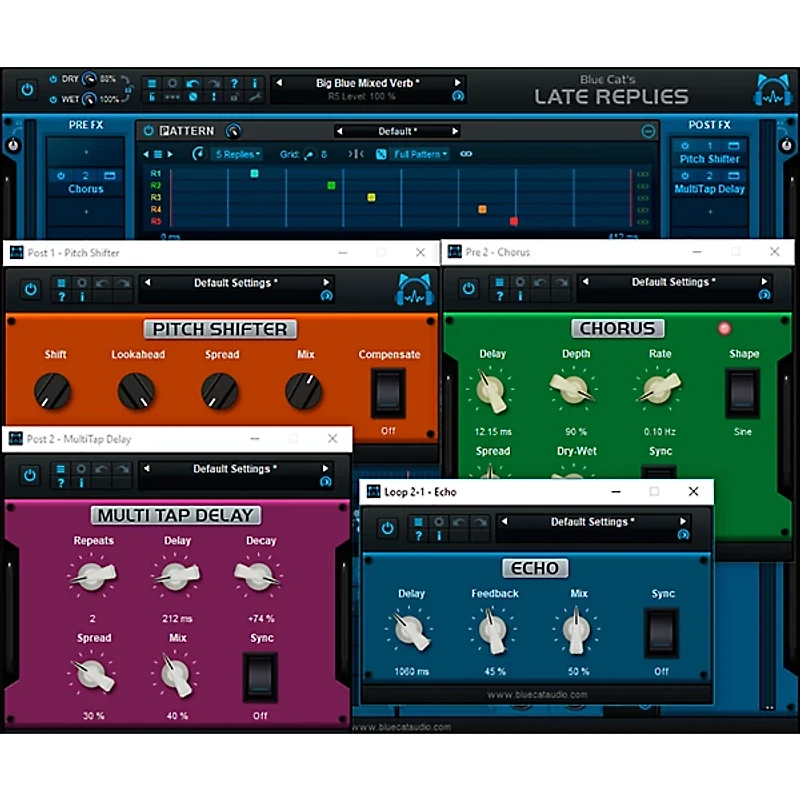
Task: Click the Echo Feedback knob
Action: click(493, 631)
